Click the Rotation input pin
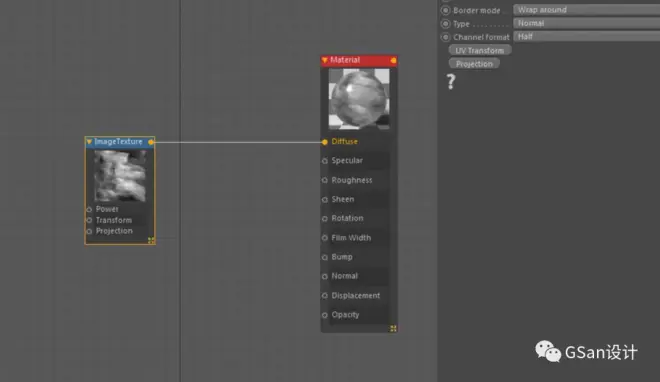The image size is (660, 382). click(325, 219)
